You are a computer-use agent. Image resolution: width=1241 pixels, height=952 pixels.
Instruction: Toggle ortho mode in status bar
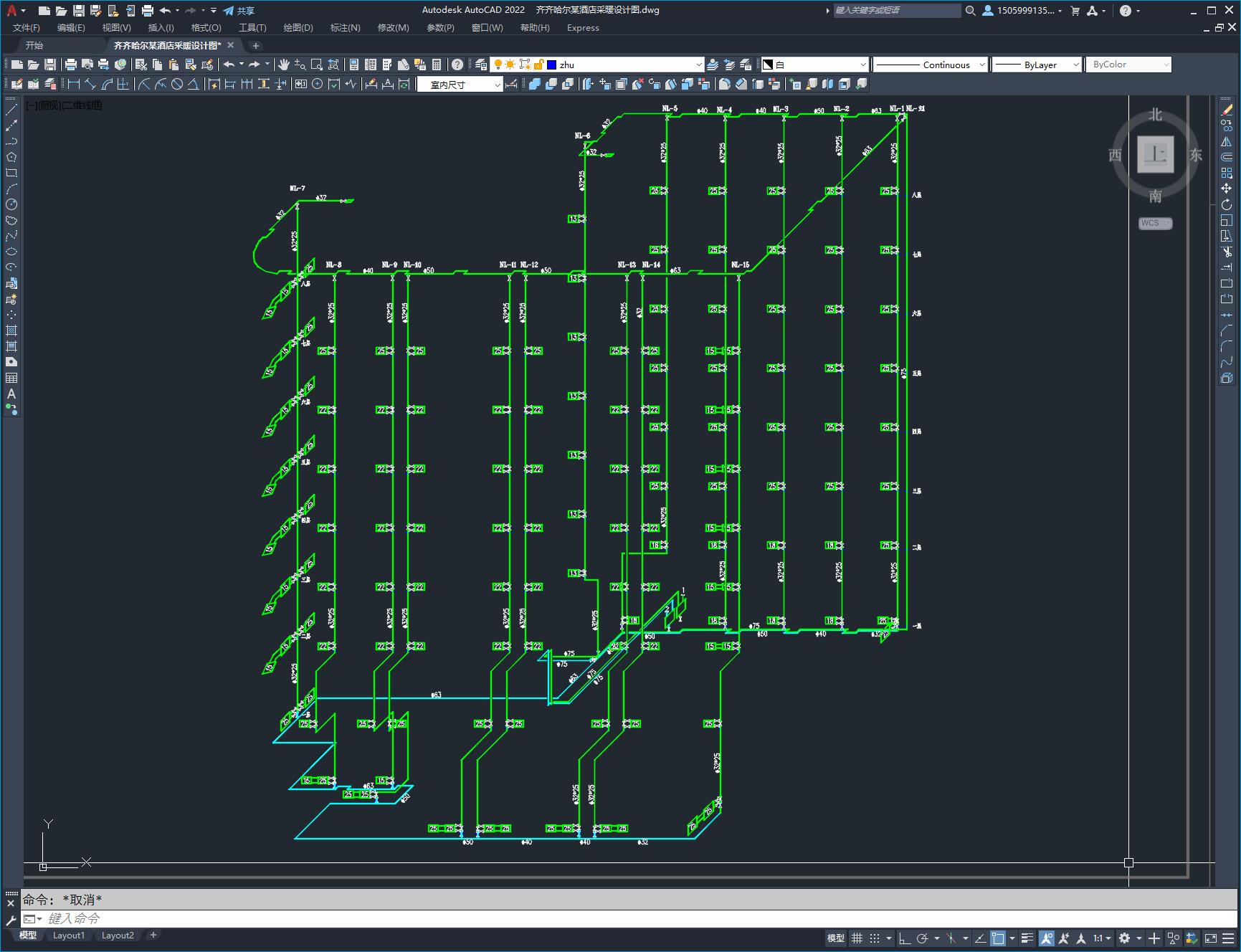point(905,938)
